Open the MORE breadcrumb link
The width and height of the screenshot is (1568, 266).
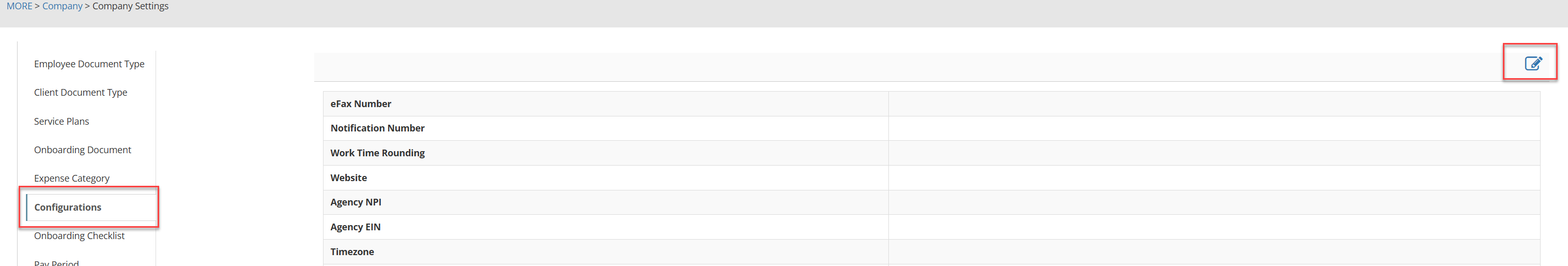pos(19,6)
